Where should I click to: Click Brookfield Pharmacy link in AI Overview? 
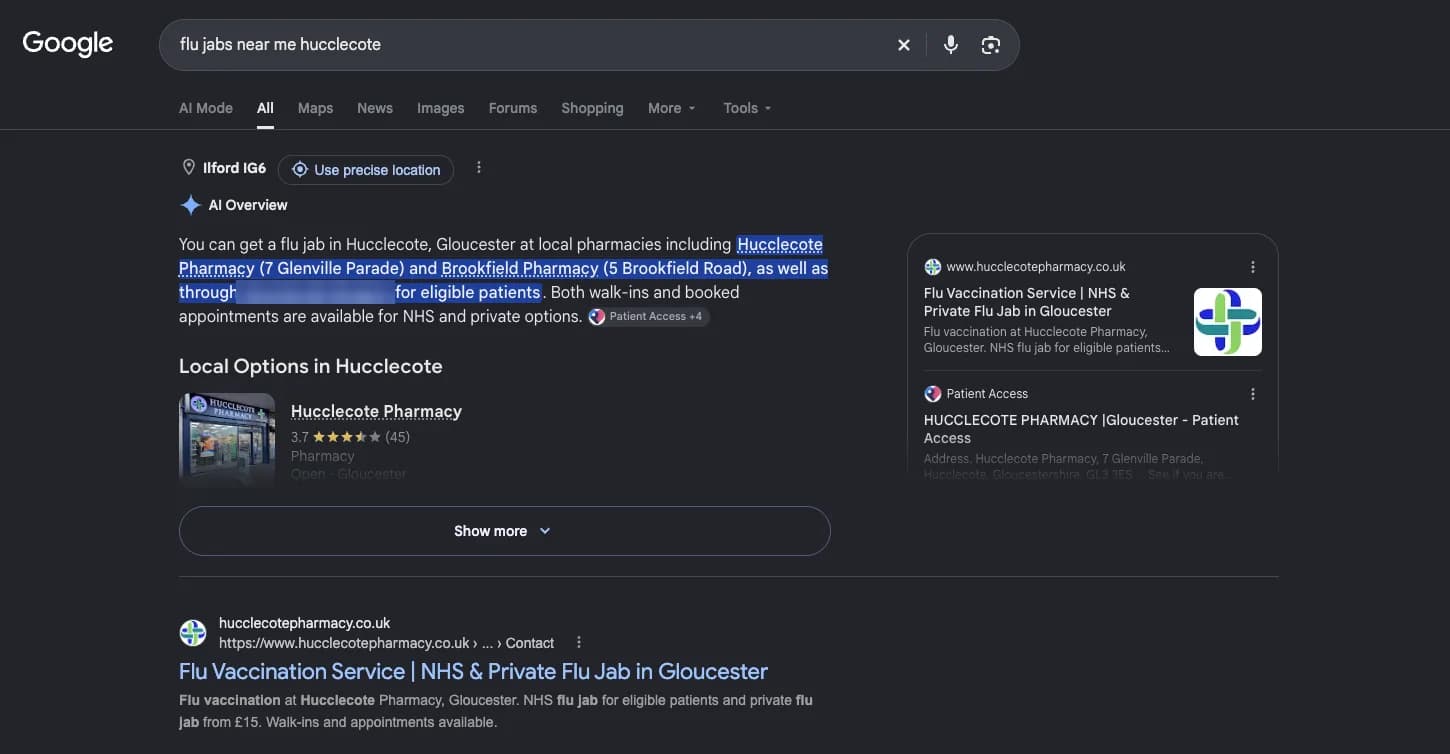click(x=520, y=268)
